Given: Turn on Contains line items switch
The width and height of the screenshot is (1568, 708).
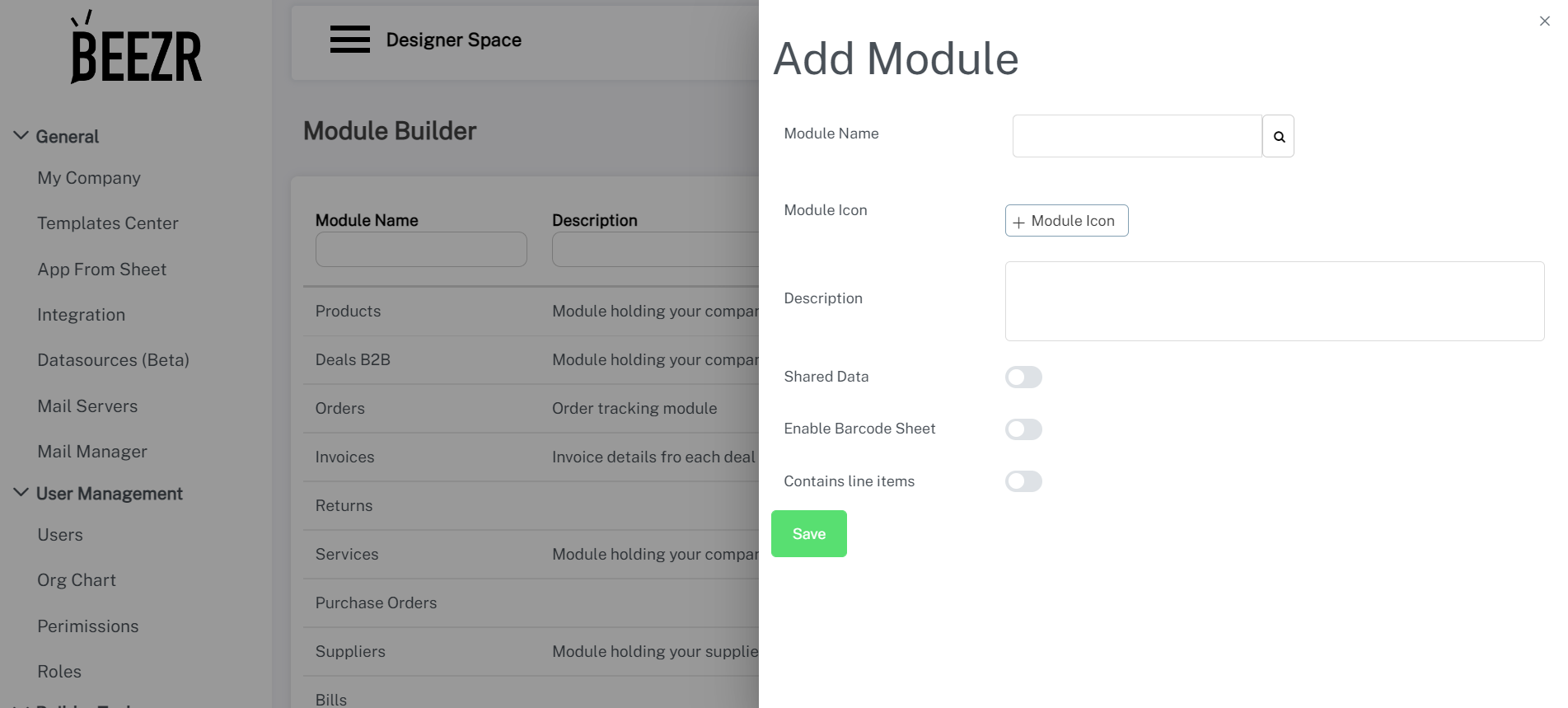Looking at the screenshot, I should pos(1023,481).
